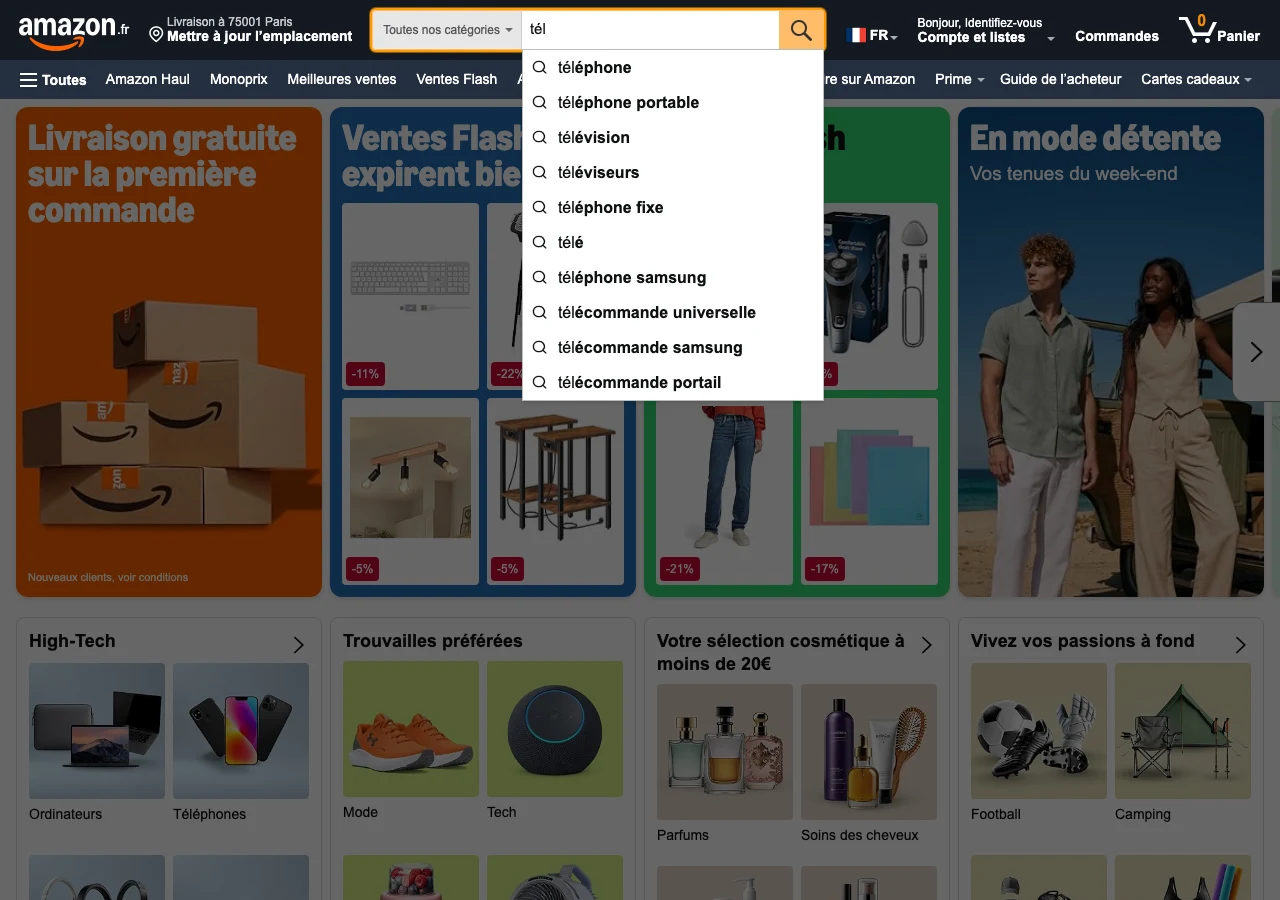Click the Amazon.fr logo

pyautogui.click(x=74, y=31)
